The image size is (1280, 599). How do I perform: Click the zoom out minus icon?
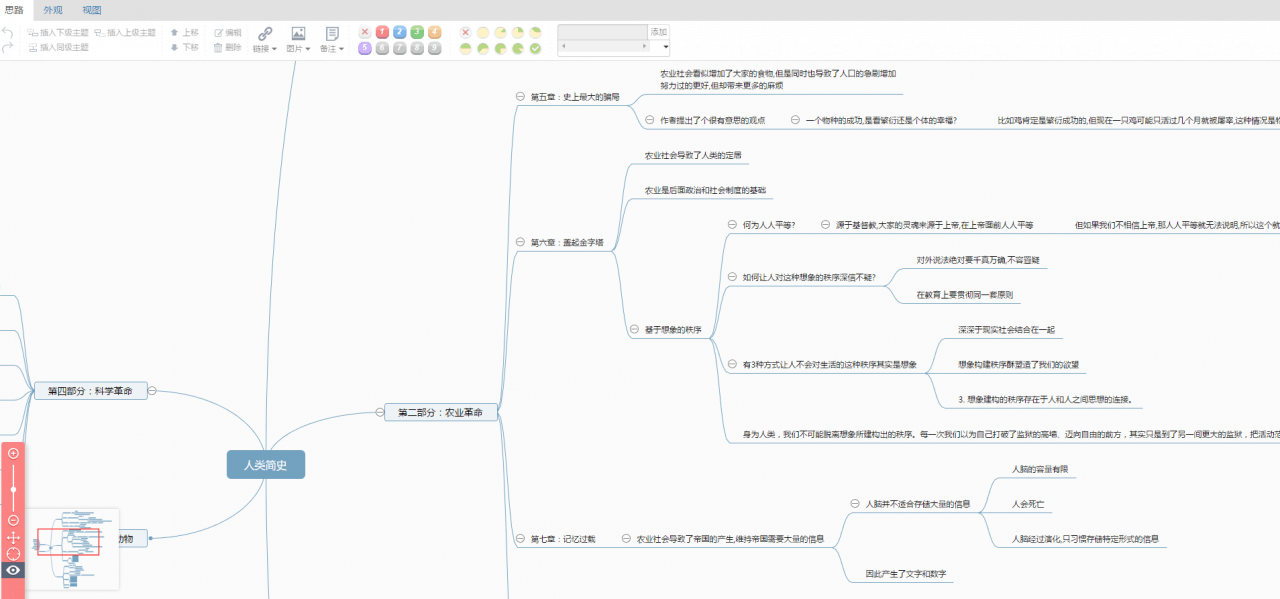pyautogui.click(x=13, y=520)
